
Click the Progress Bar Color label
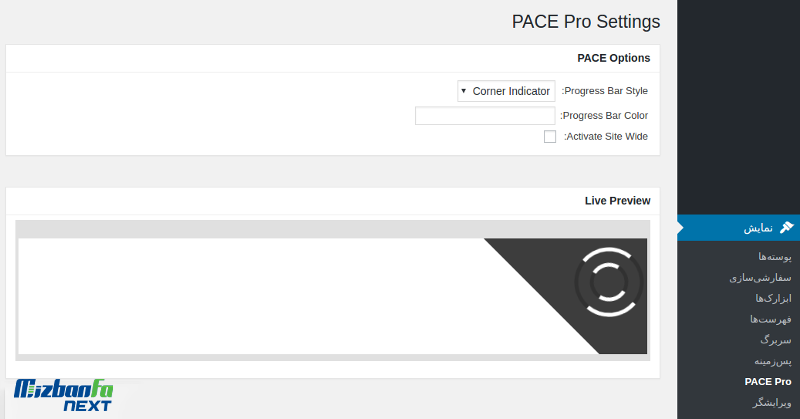tap(604, 116)
